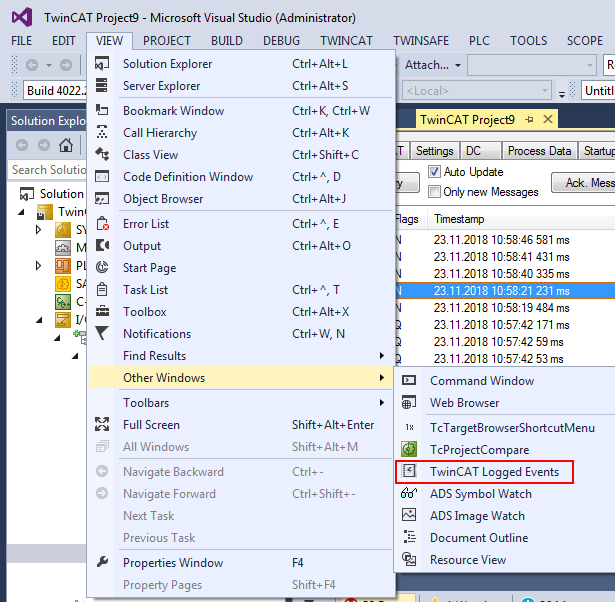
Task: Click the Build 4022 version field
Action: coord(55,91)
